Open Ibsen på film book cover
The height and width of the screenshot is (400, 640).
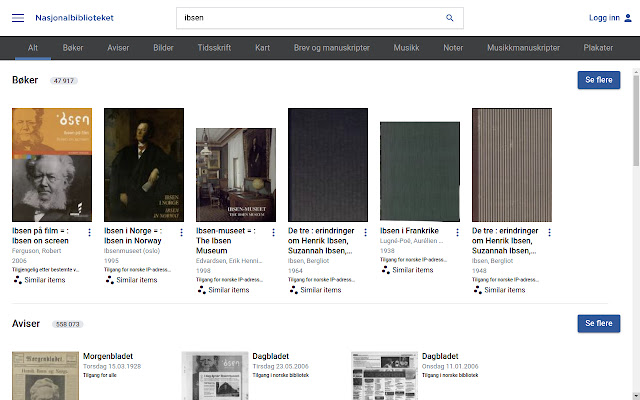tap(52, 165)
